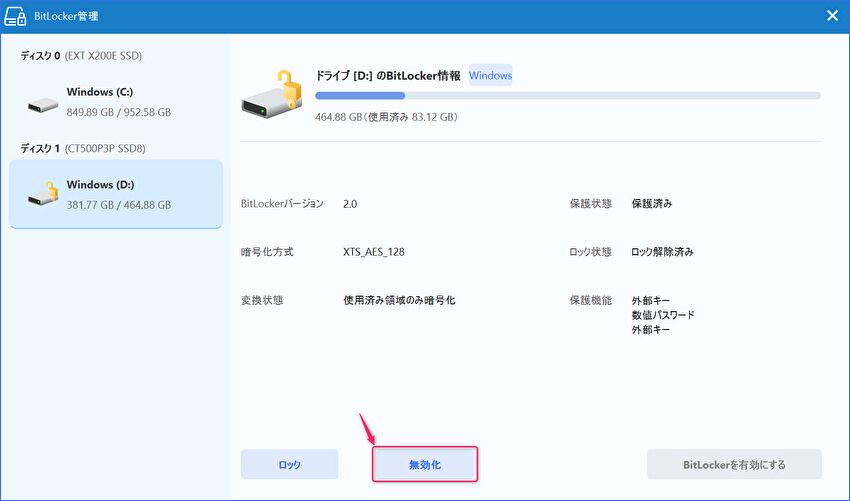Click the 使用済み領域のみ暗号化 value
850x501 pixels.
click(x=400, y=300)
